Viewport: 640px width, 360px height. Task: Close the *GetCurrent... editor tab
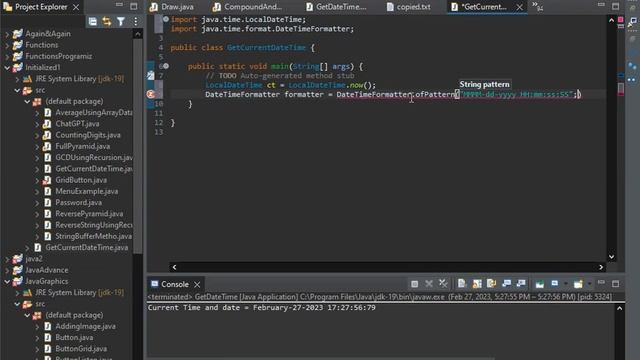click(x=520, y=7)
